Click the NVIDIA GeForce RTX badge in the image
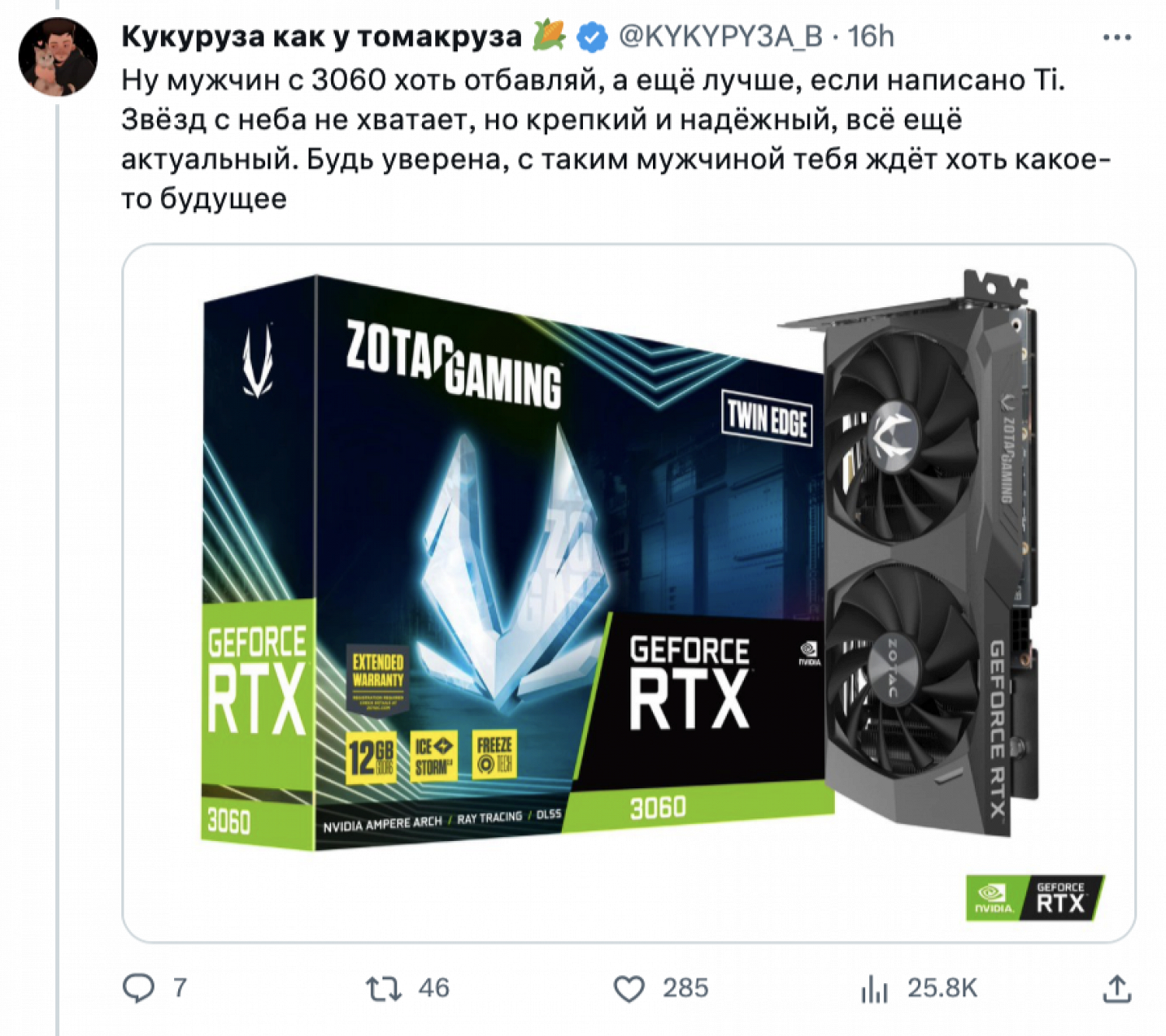The height and width of the screenshot is (1036, 1166). click(x=1035, y=898)
